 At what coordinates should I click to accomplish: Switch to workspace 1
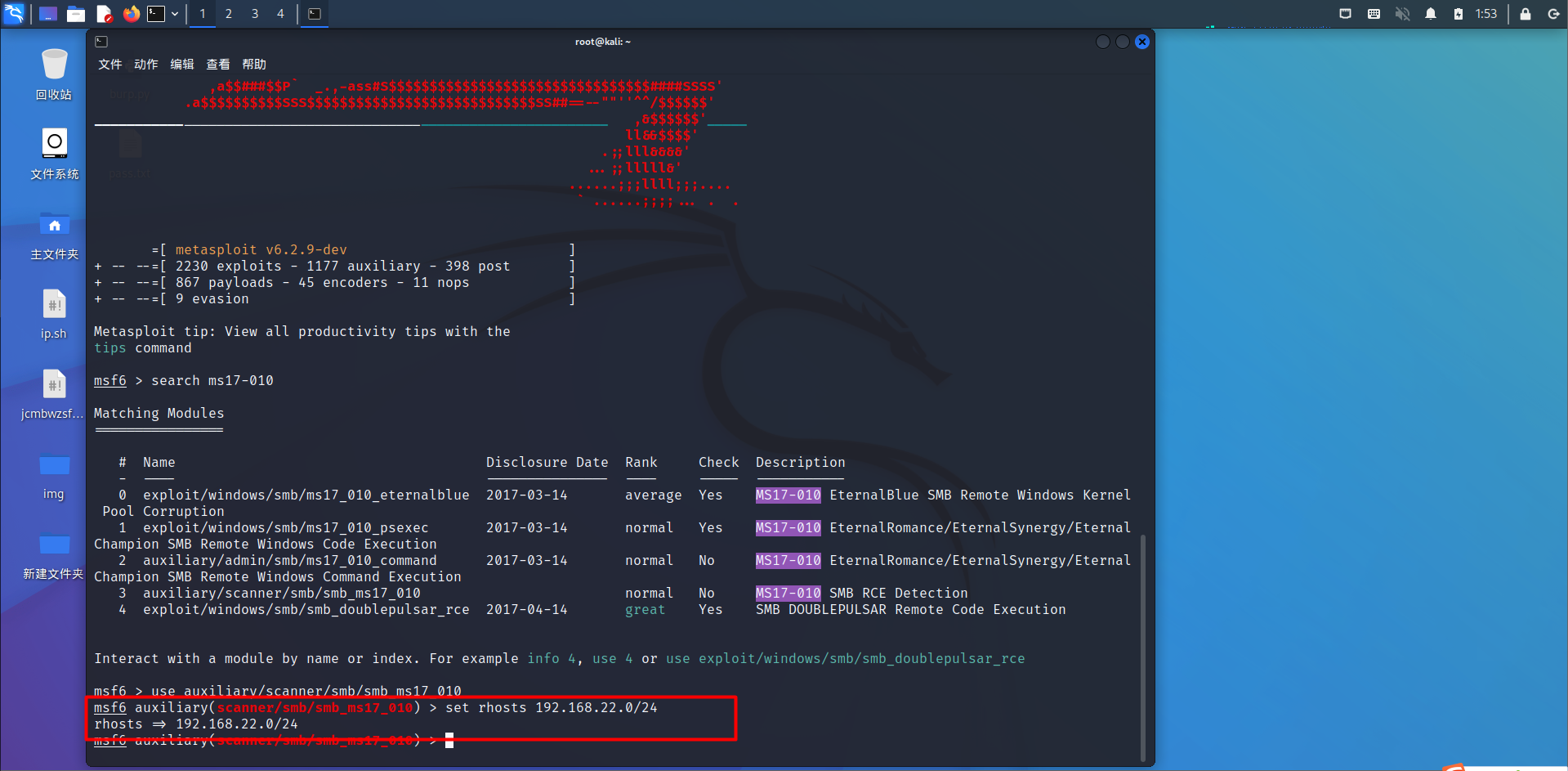point(203,14)
